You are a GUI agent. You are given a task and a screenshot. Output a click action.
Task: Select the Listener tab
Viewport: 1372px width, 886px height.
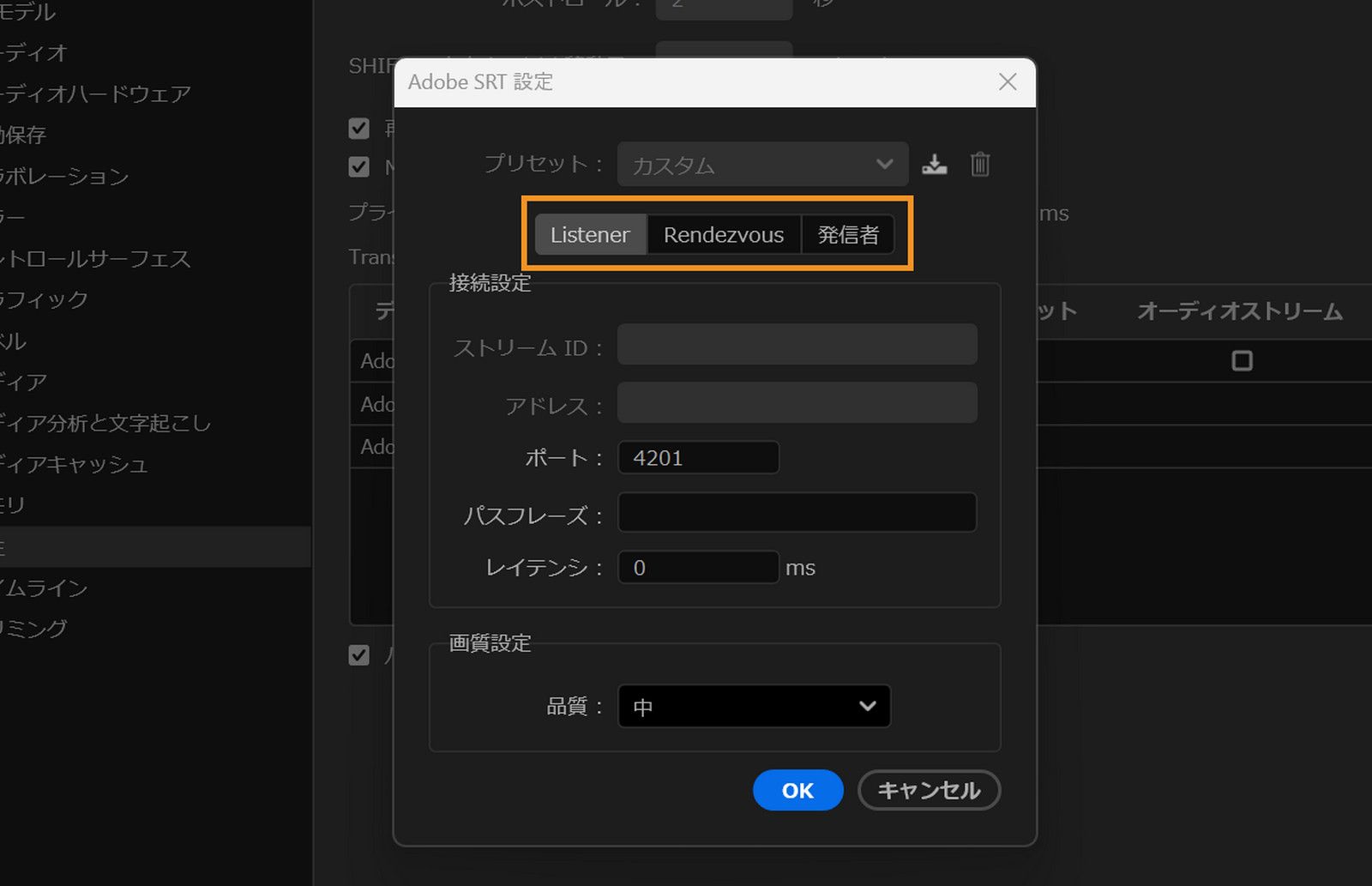(590, 234)
